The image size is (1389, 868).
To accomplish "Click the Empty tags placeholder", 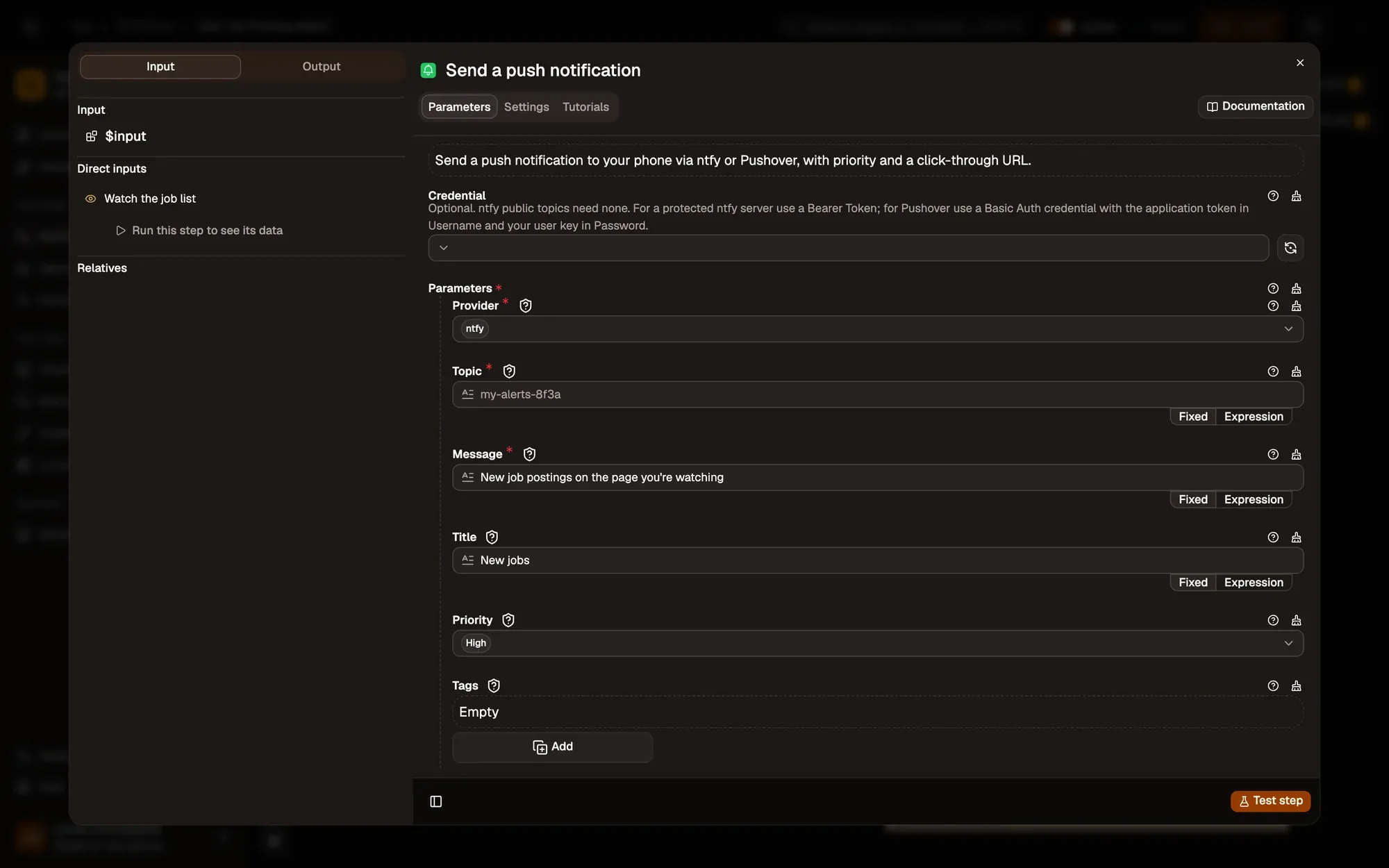I will click(877, 712).
